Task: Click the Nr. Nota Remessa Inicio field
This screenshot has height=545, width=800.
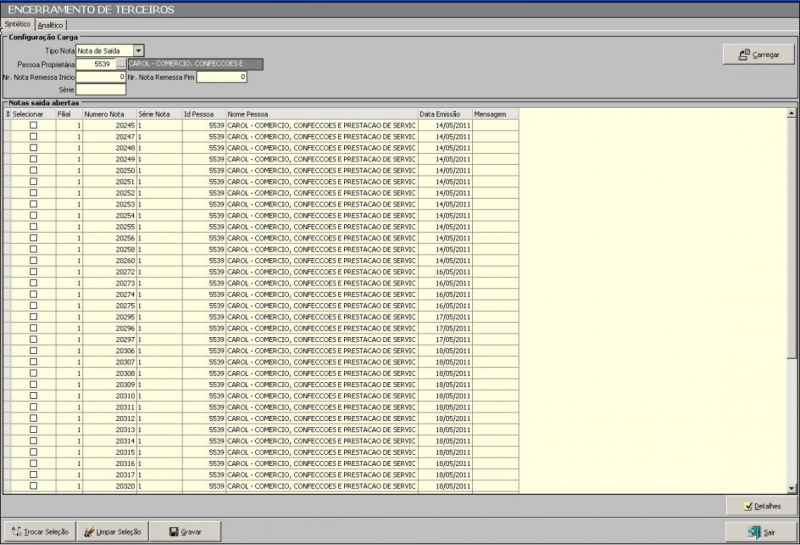Action: coord(102,77)
